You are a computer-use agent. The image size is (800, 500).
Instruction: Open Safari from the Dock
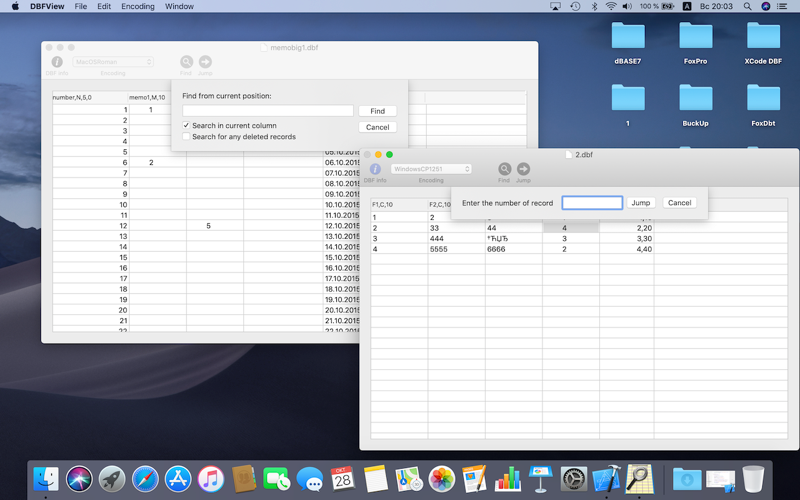pyautogui.click(x=145, y=479)
